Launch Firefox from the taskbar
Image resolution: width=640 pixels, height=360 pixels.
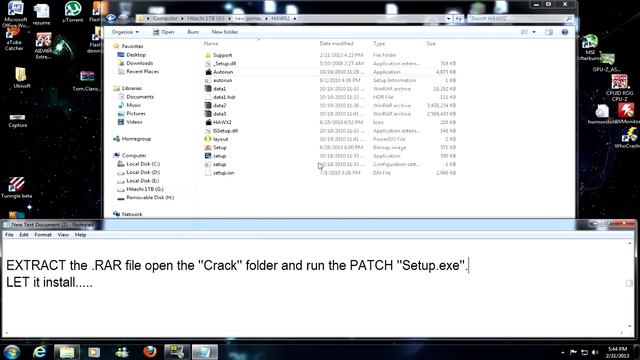click(149, 352)
